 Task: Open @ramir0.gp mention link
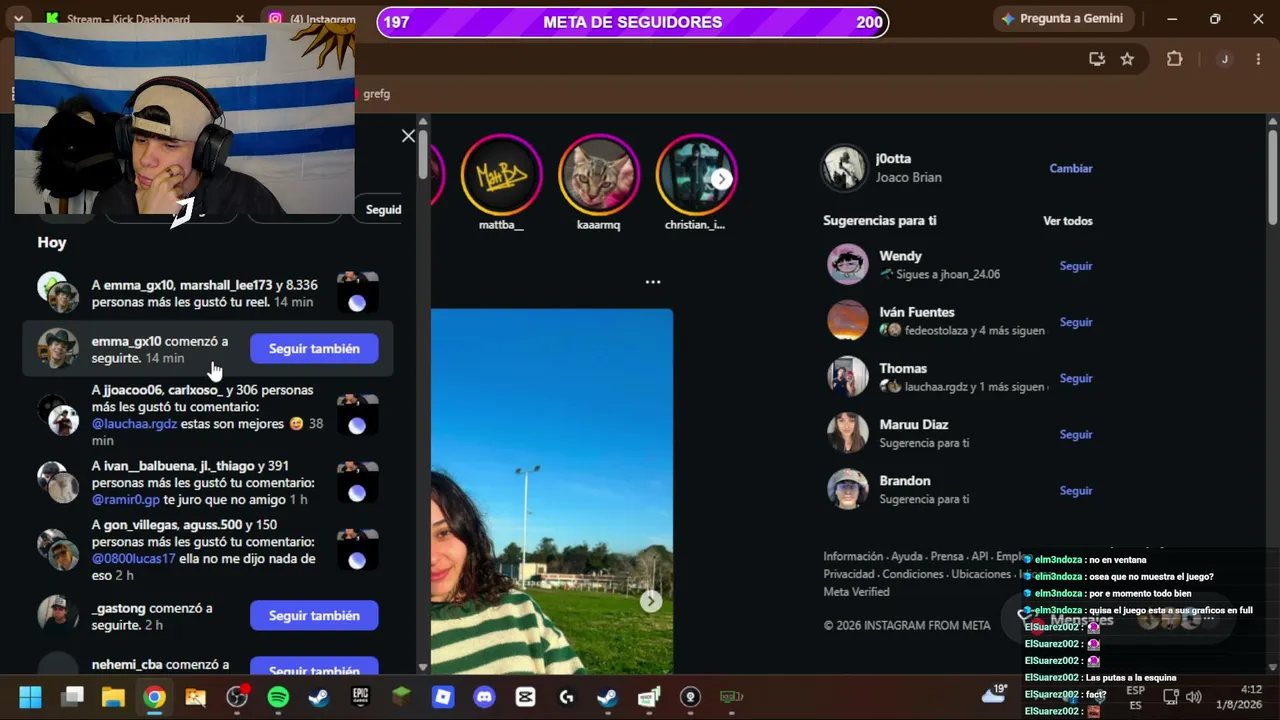click(126, 499)
